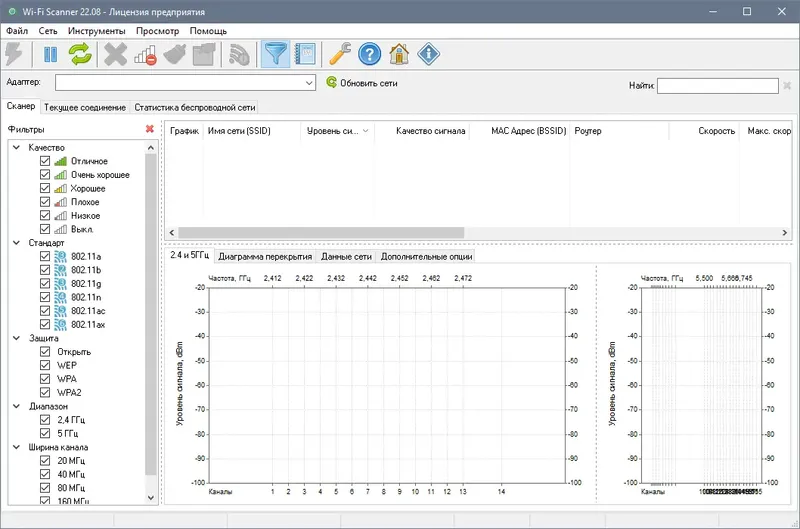This screenshot has height=529, width=800.
Task: Switch to Статистика беспроводной сети tab
Action: [194, 108]
